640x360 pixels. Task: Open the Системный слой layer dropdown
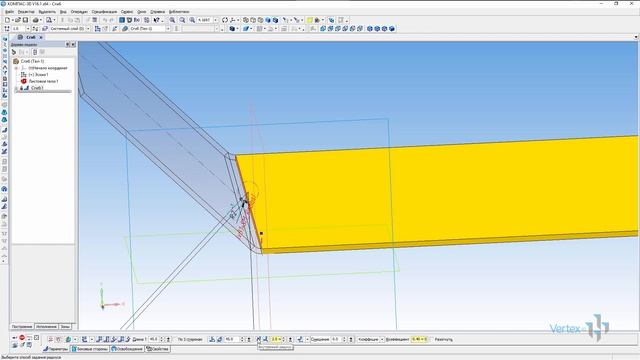pos(88,29)
